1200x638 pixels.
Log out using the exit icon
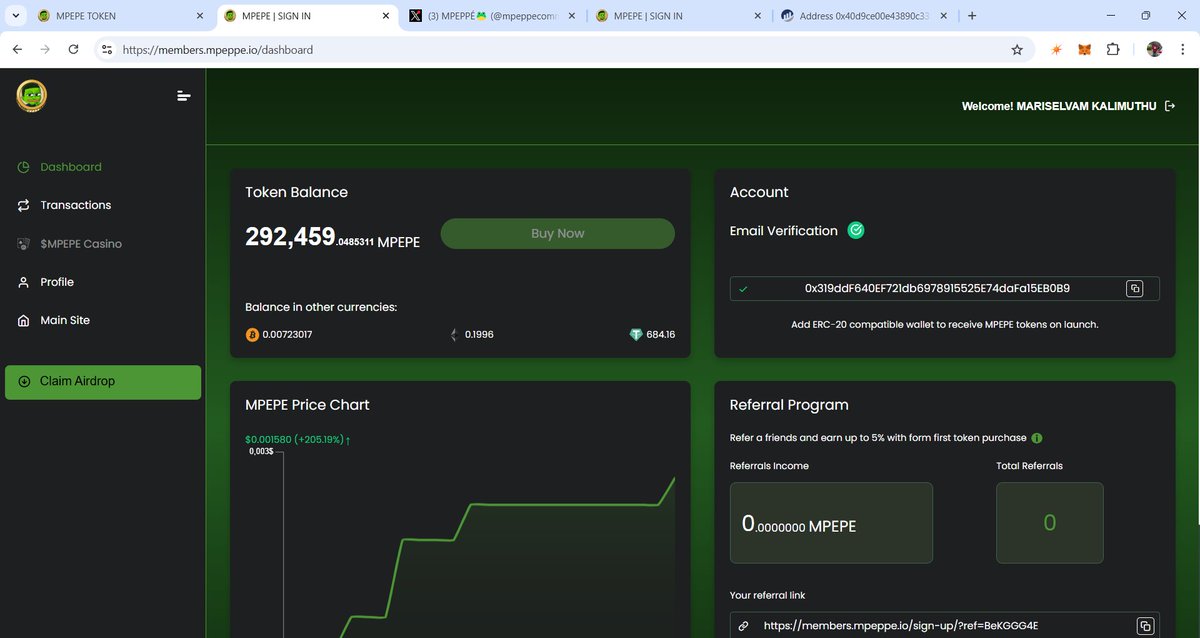point(1170,106)
